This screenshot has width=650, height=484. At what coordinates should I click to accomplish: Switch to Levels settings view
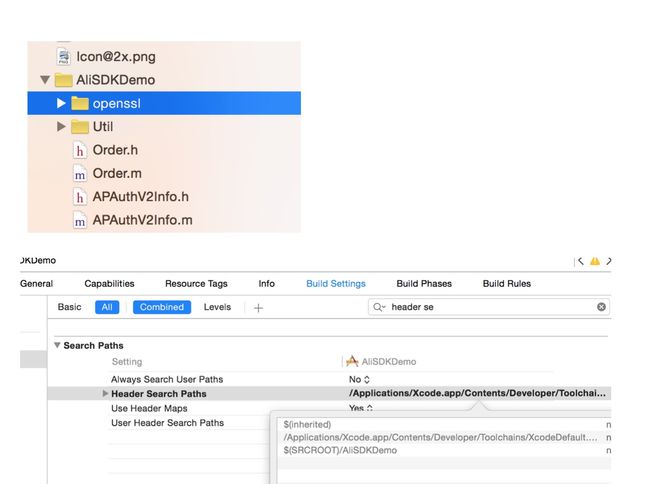[217, 307]
